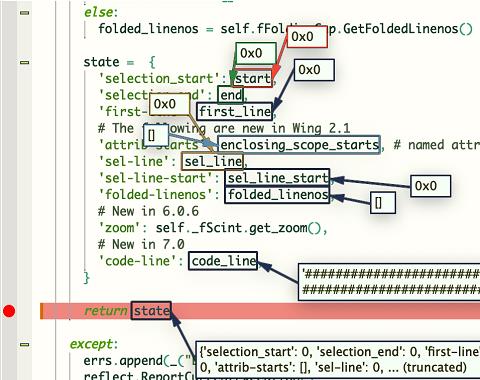Click the 'code_line' value variable
Screen dimensions: 480x380
click(x=223, y=261)
